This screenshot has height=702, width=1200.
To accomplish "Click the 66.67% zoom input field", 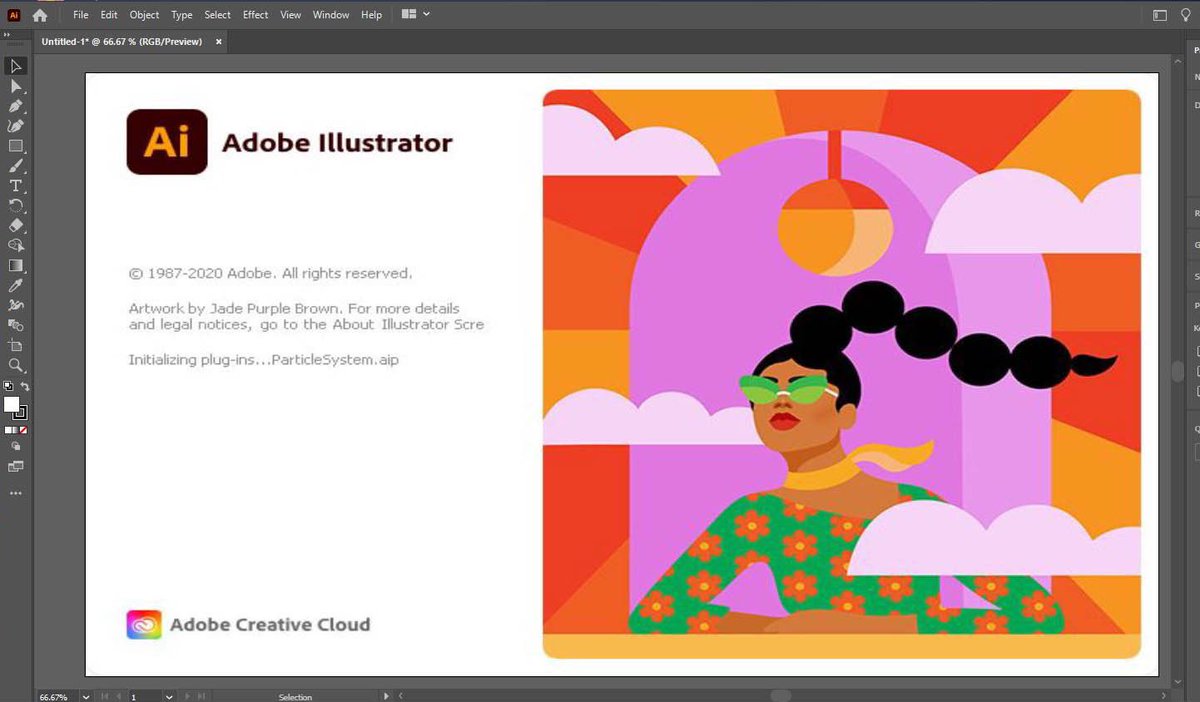I will coord(57,696).
